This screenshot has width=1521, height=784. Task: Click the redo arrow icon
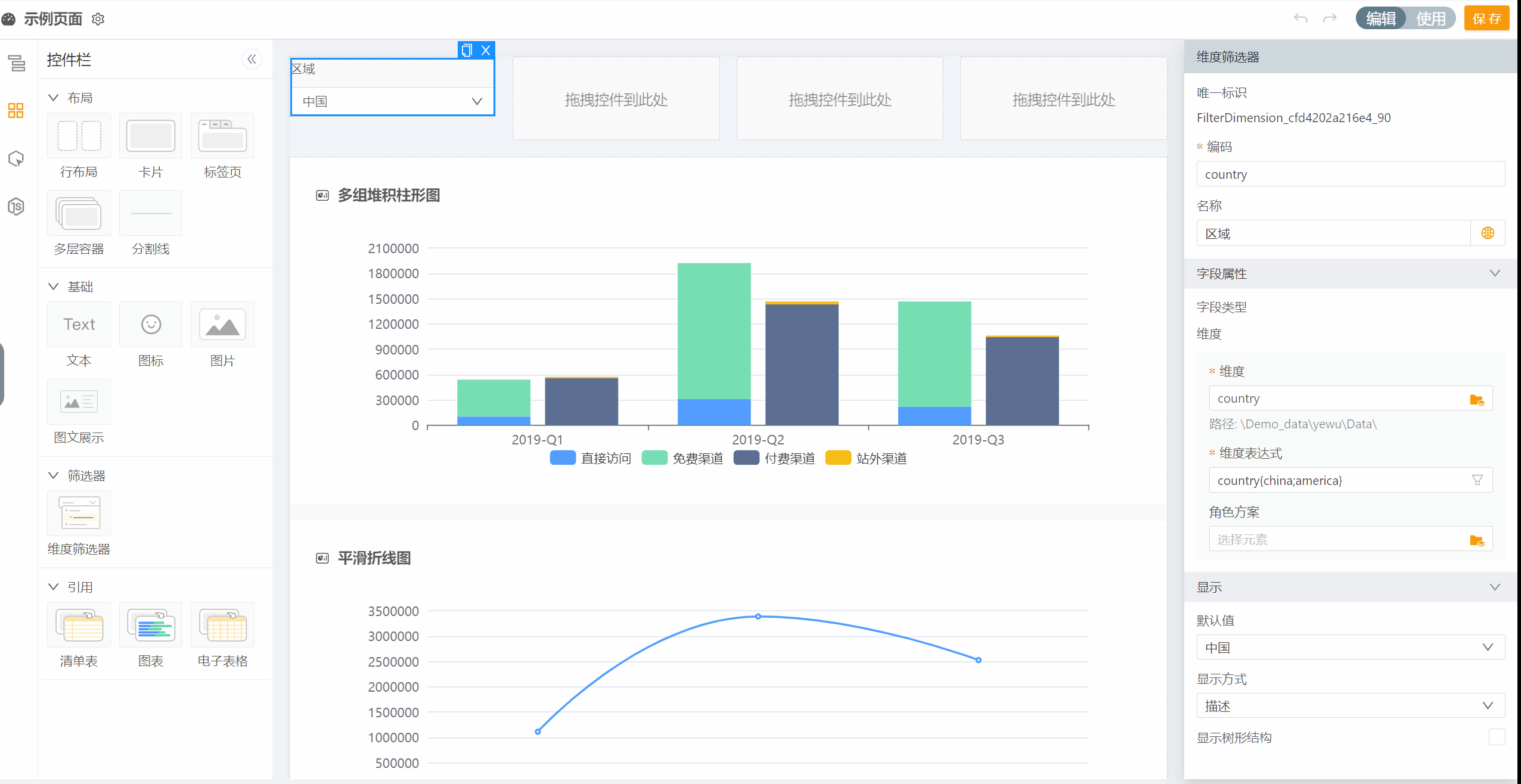pyautogui.click(x=1330, y=18)
